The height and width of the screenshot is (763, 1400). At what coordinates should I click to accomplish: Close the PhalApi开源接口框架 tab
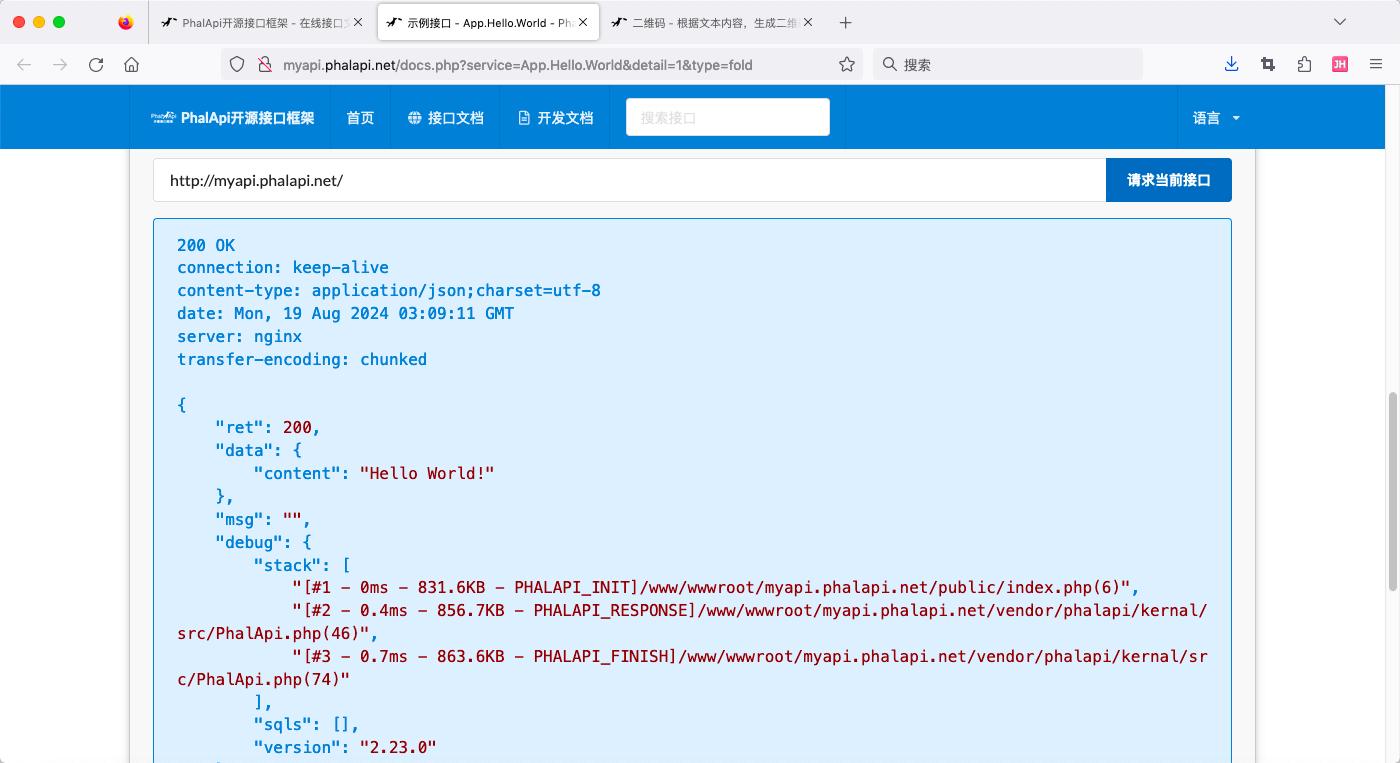pos(358,22)
